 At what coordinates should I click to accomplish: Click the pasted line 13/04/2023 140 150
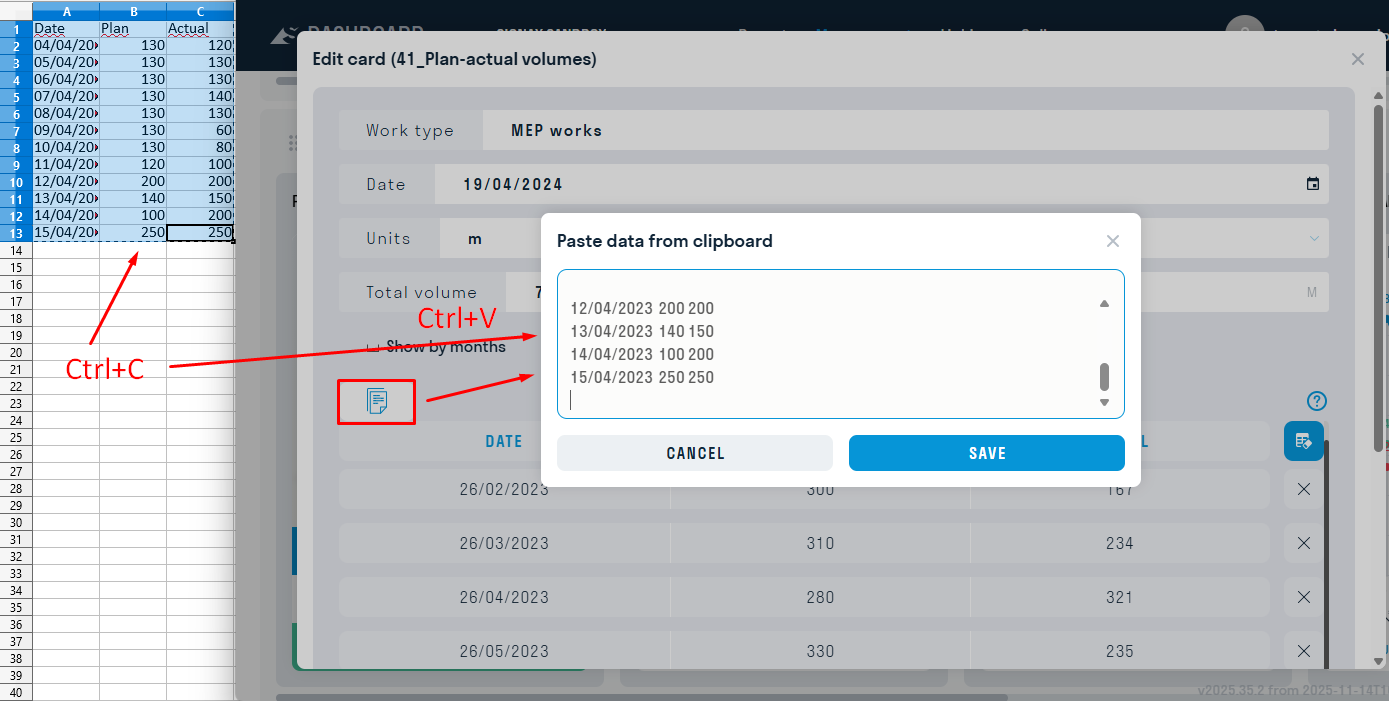(642, 331)
